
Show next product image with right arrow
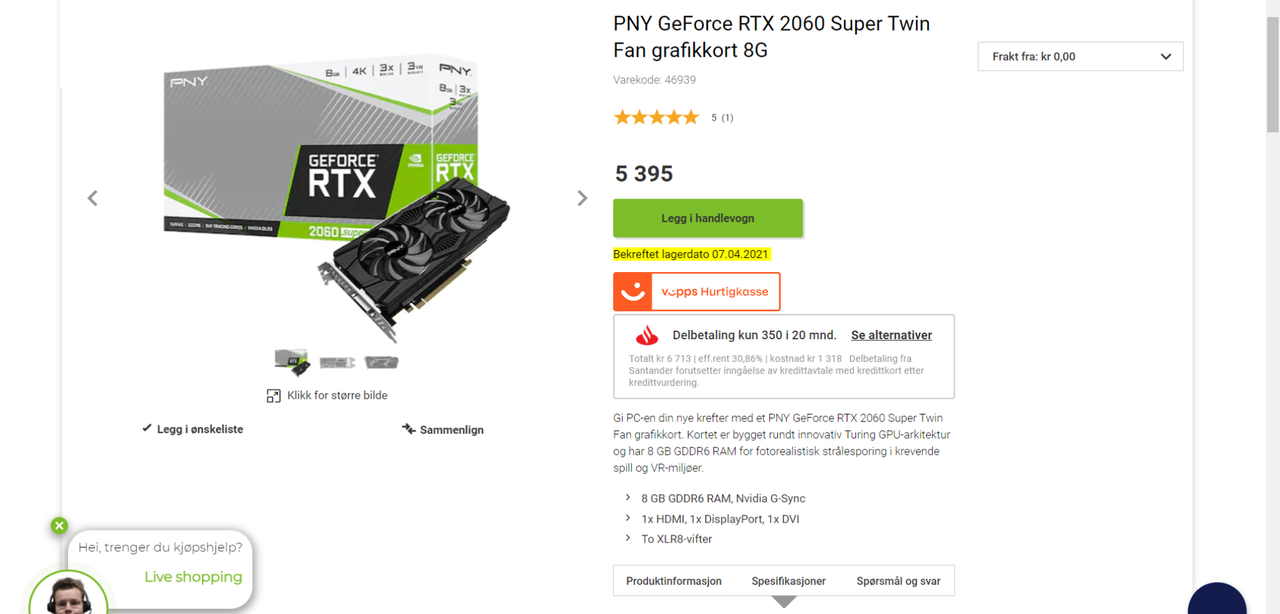point(582,197)
